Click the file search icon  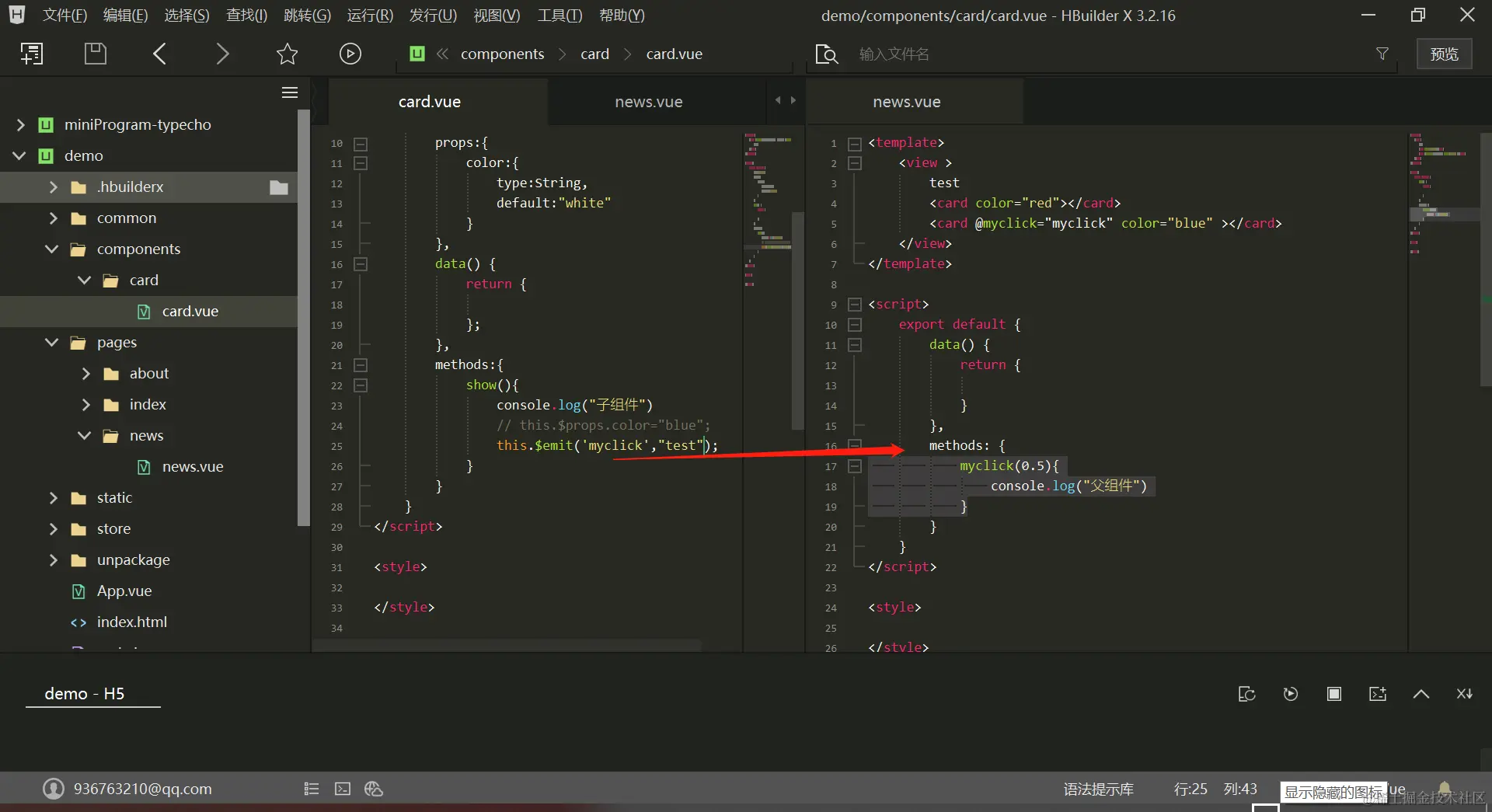[x=827, y=54]
